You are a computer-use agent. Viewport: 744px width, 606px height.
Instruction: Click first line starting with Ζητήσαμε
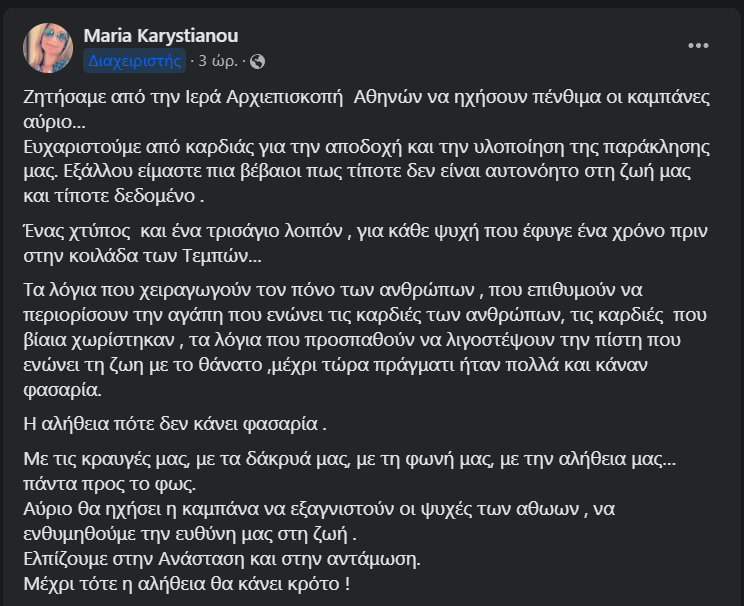366,97
